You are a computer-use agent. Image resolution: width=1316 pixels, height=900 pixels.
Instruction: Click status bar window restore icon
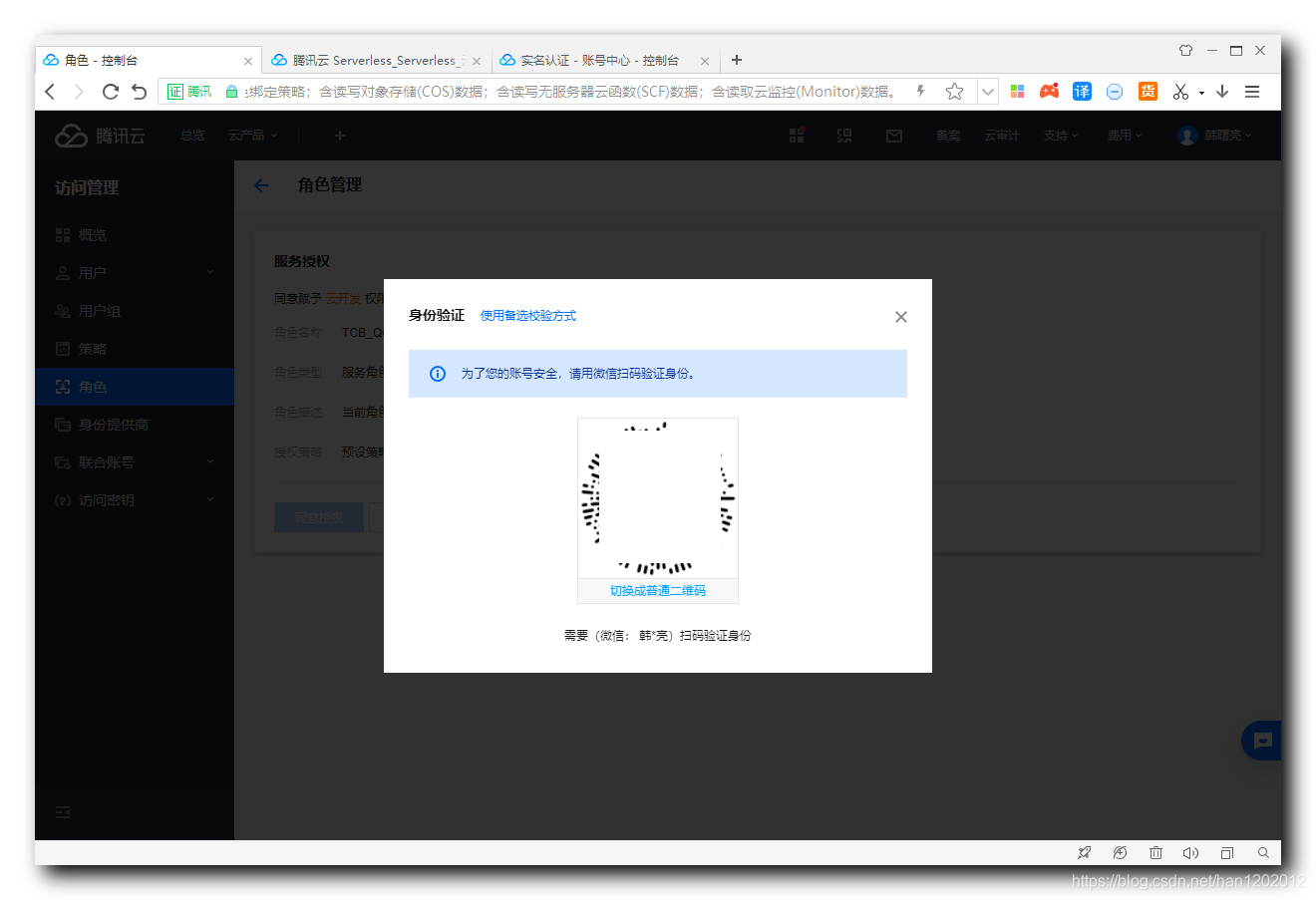1227,853
